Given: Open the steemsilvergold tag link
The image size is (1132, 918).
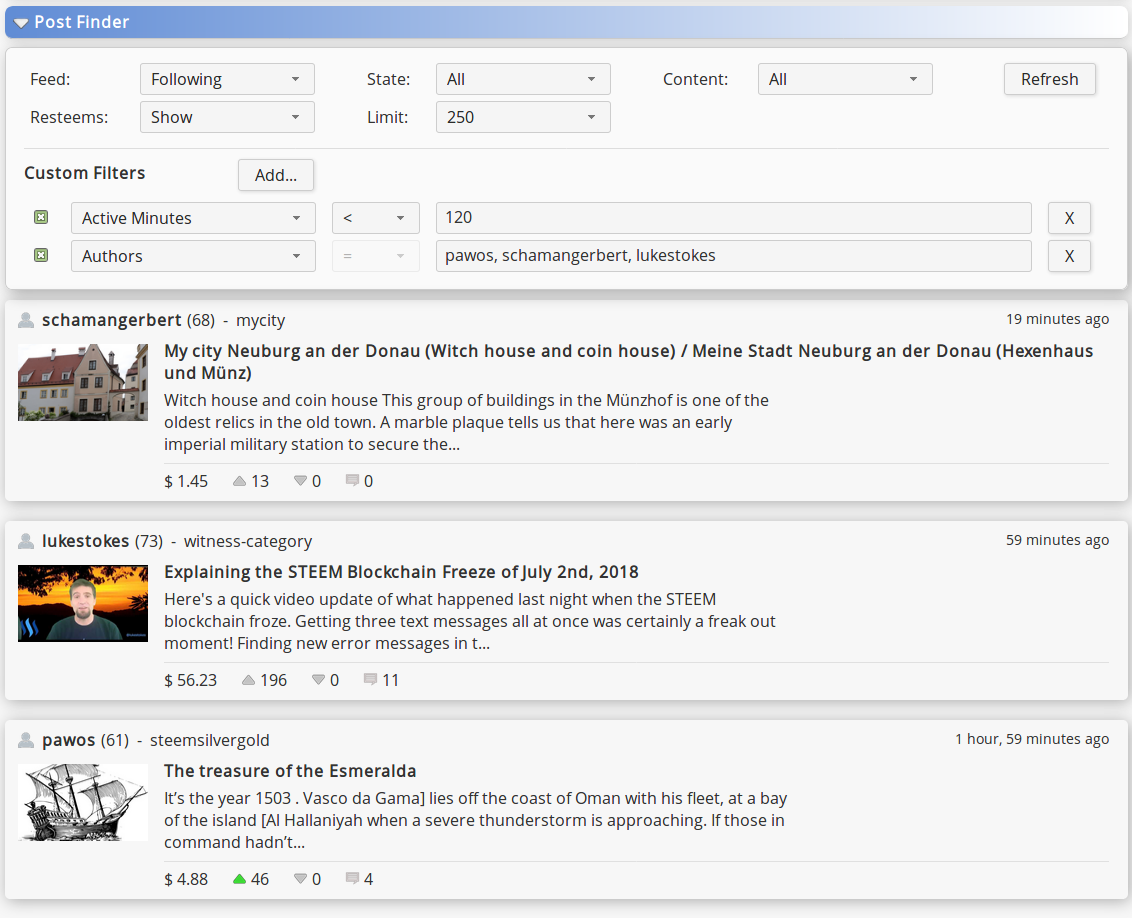Looking at the screenshot, I should click(209, 740).
